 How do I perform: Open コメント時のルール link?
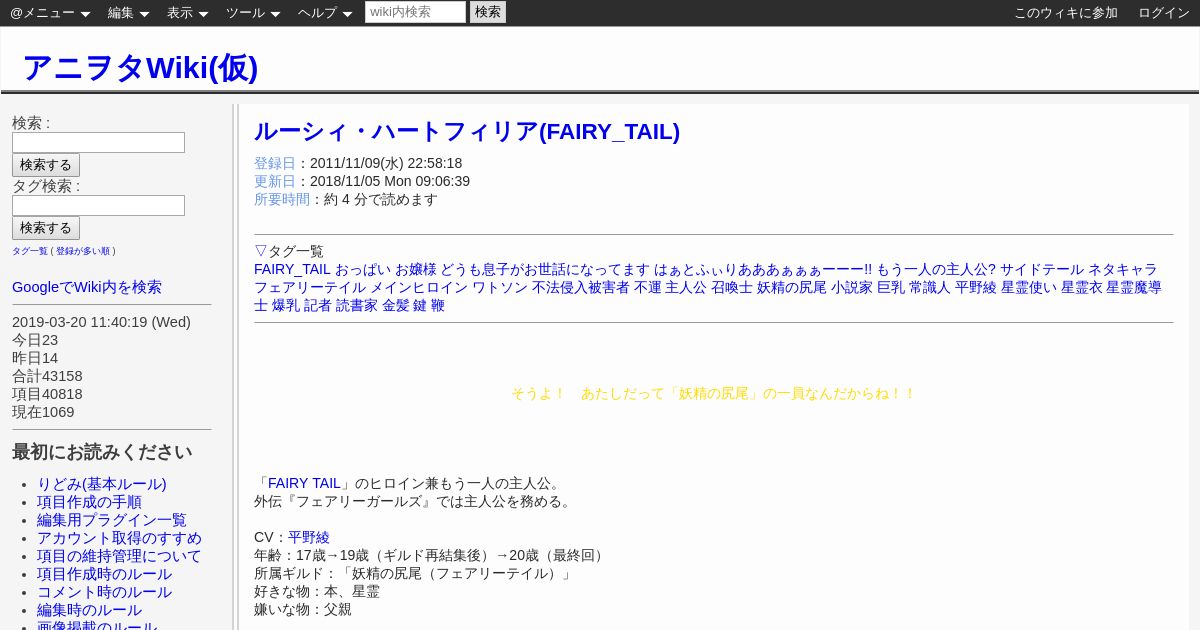point(104,592)
